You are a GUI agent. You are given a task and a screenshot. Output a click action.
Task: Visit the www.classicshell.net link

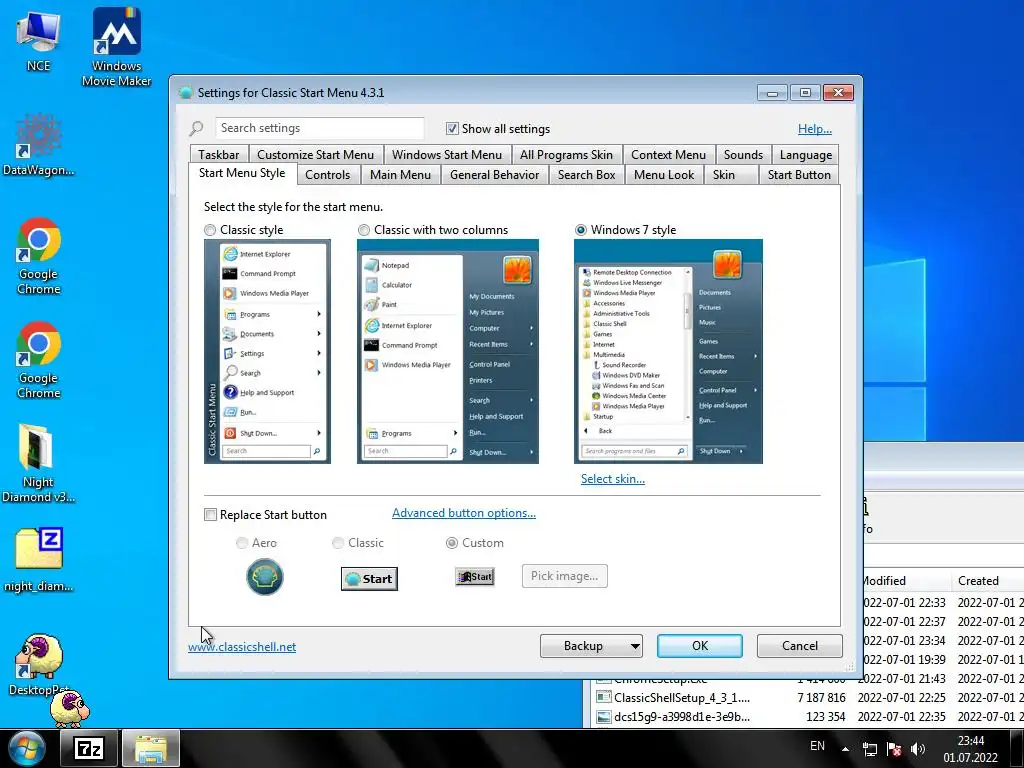coord(242,647)
